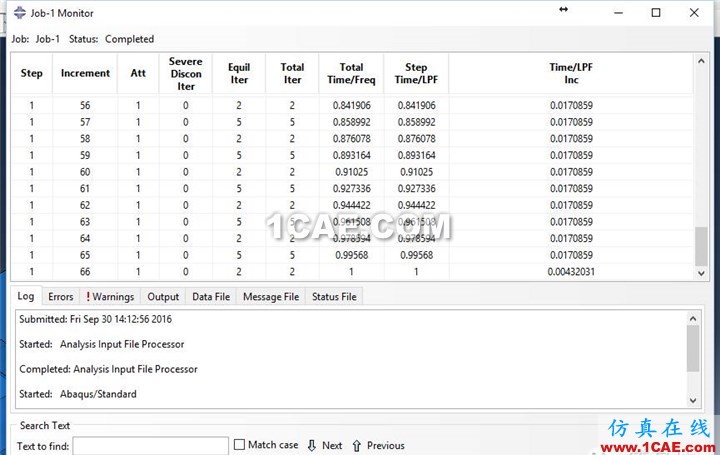This screenshot has width=720, height=455.
Task: Close the Job-1 Monitor window
Action: click(694, 12)
